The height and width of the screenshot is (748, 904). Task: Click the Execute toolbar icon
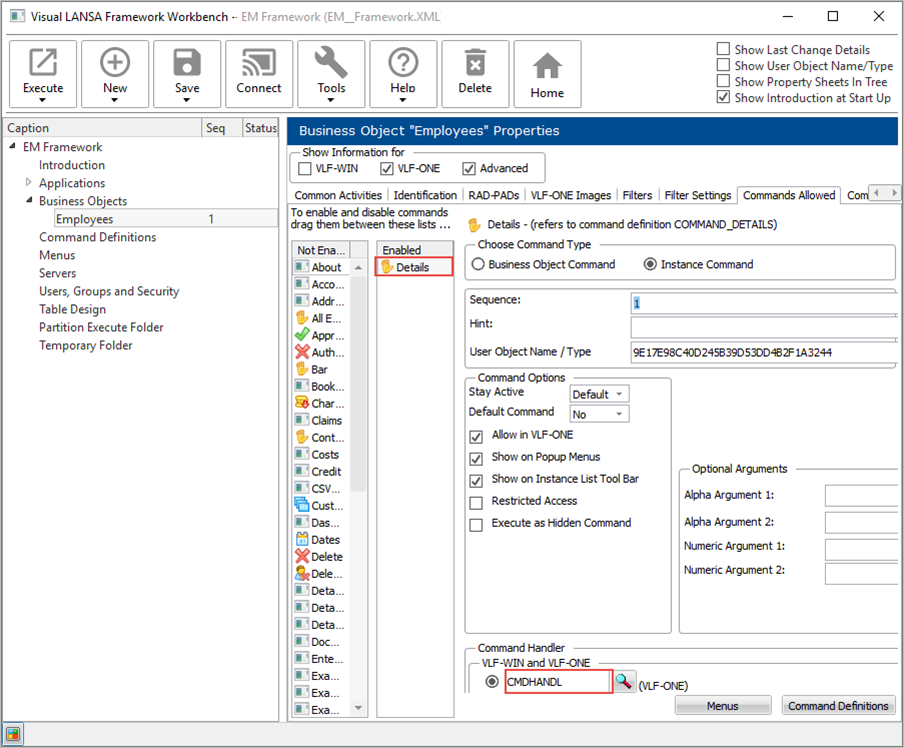click(x=43, y=65)
